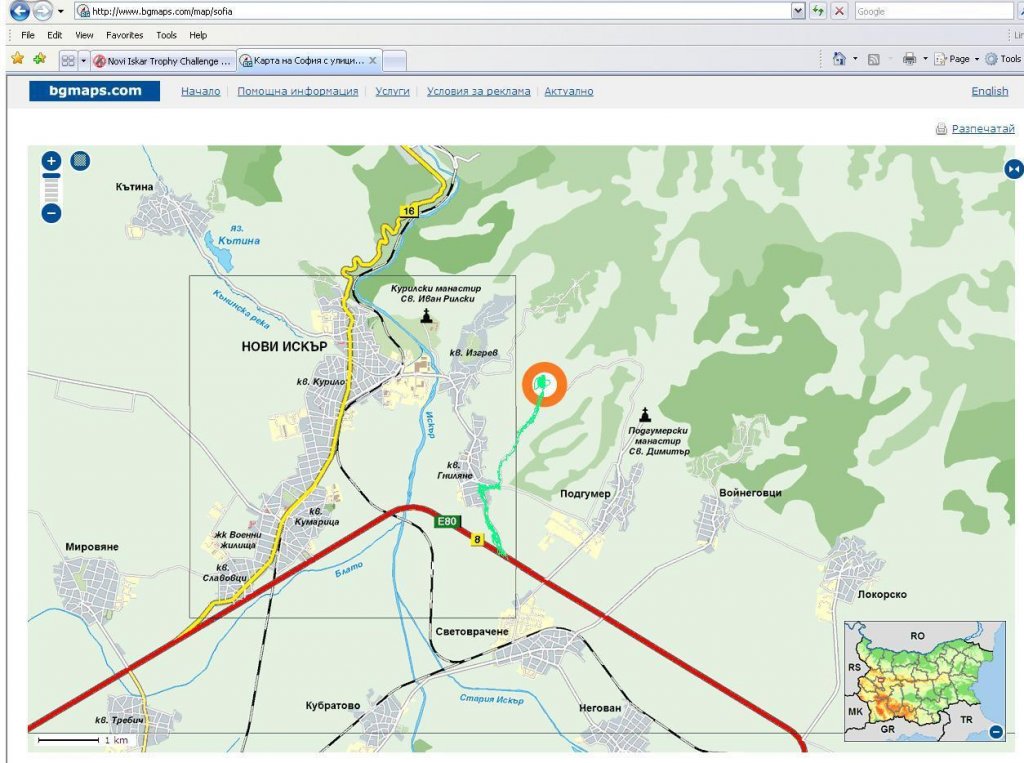
Task: Click the map zoom level slider
Action: 51,189
